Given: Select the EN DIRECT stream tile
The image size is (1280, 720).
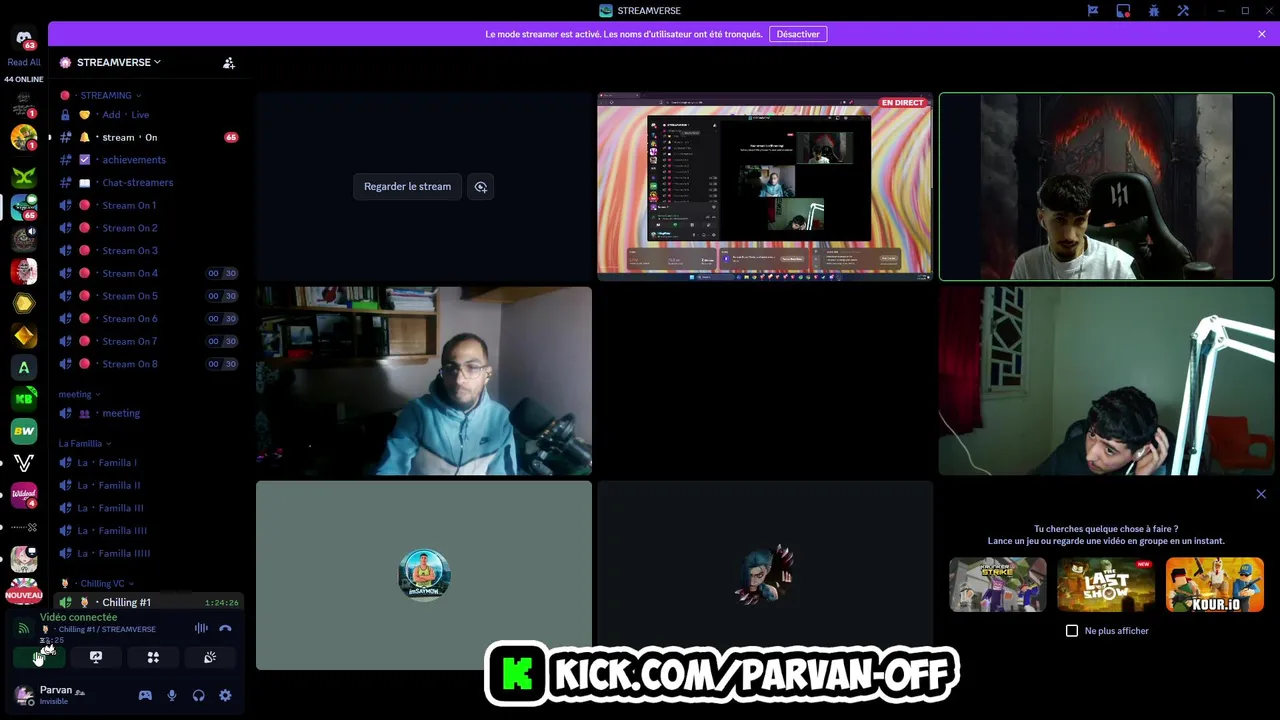Looking at the screenshot, I should click(765, 186).
